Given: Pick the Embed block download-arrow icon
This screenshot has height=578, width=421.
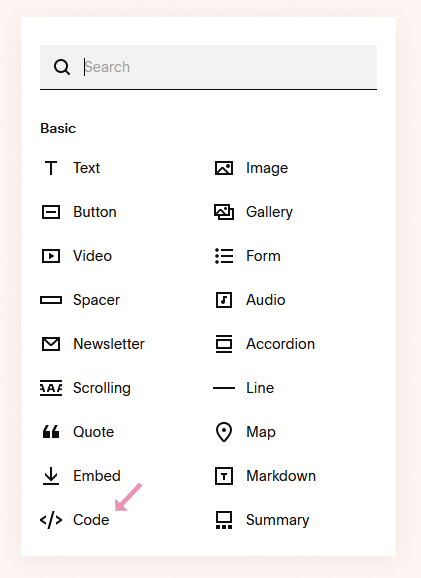Looking at the screenshot, I should click(51, 476).
